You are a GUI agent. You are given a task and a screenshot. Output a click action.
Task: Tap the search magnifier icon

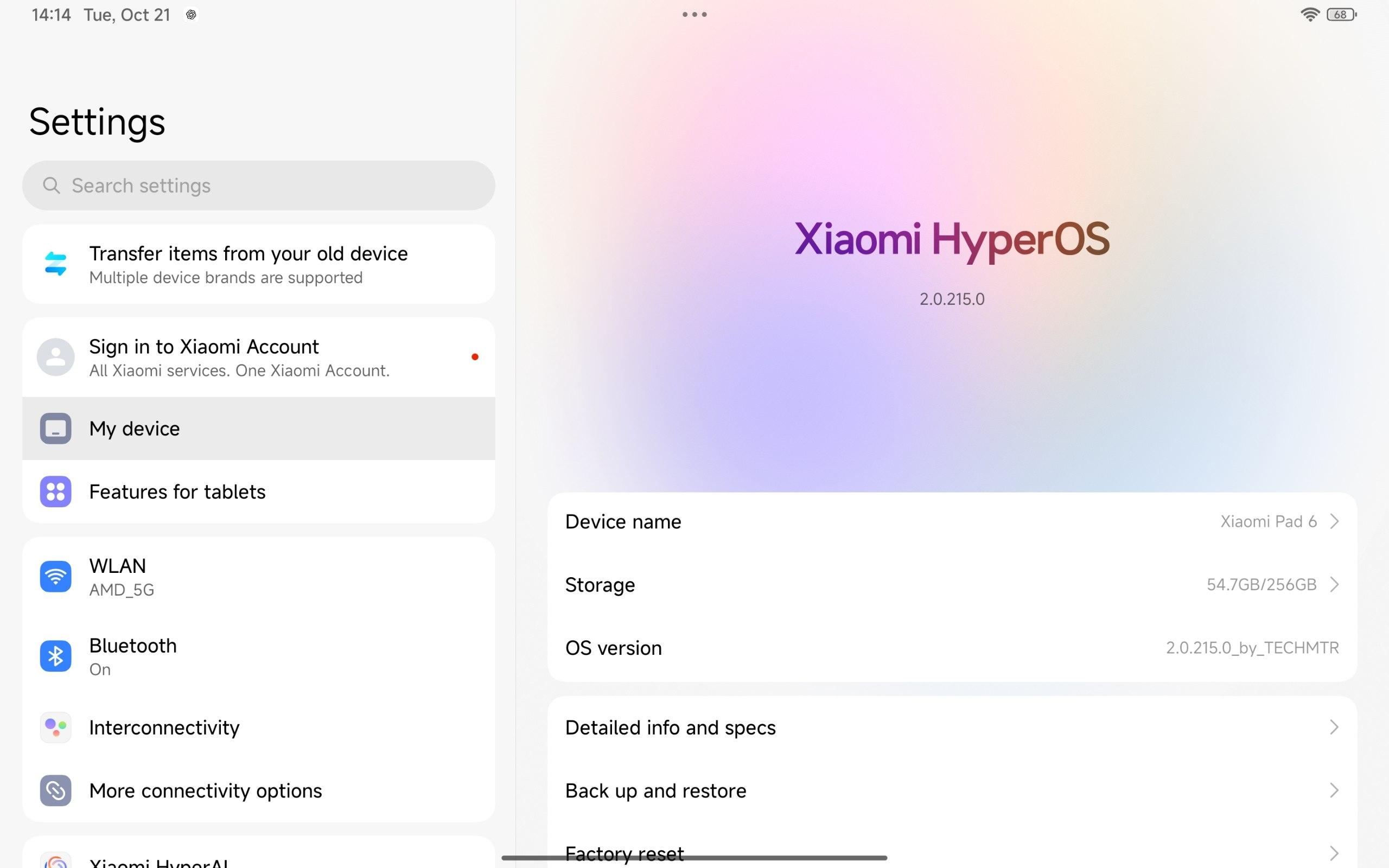(52, 186)
